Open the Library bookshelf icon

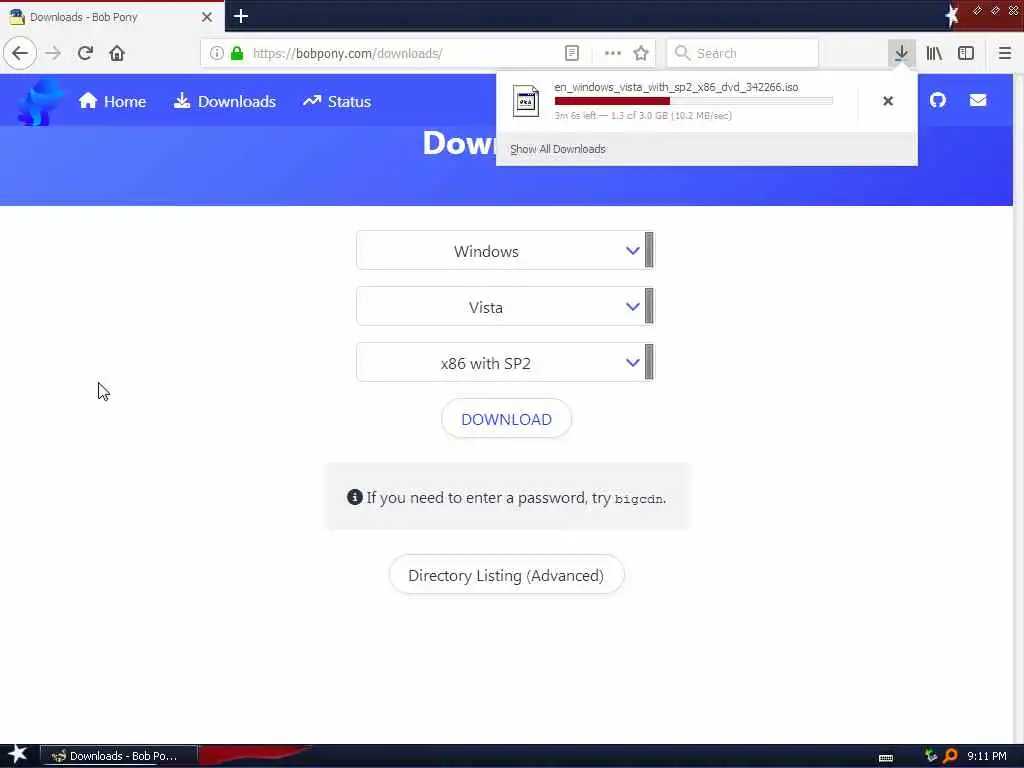tap(934, 53)
